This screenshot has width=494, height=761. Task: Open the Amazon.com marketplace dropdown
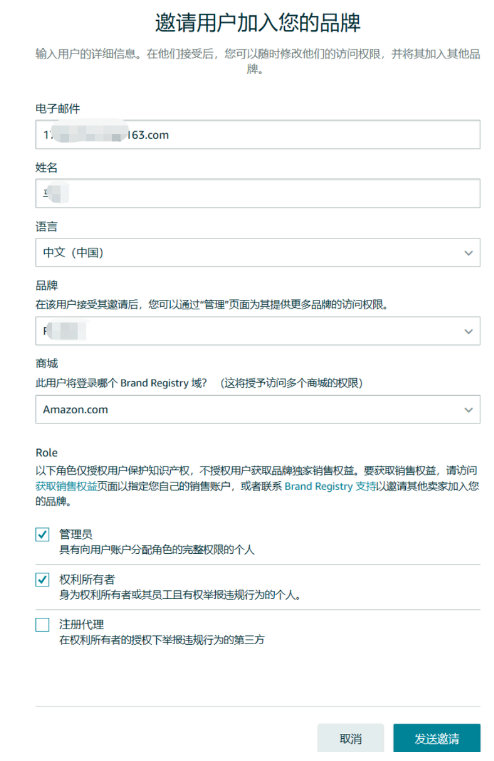(x=258, y=410)
